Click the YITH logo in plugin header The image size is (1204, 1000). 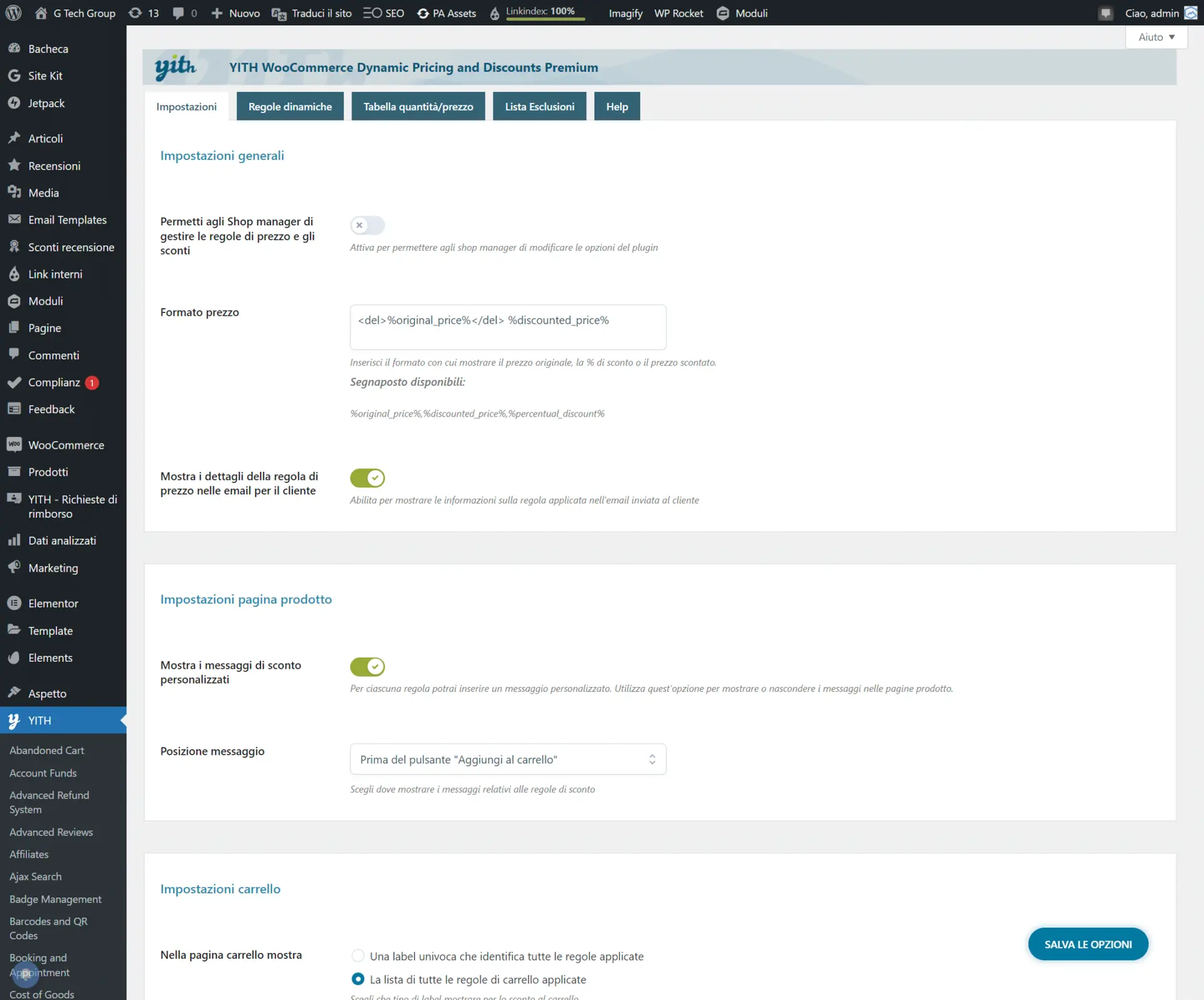tap(175, 66)
